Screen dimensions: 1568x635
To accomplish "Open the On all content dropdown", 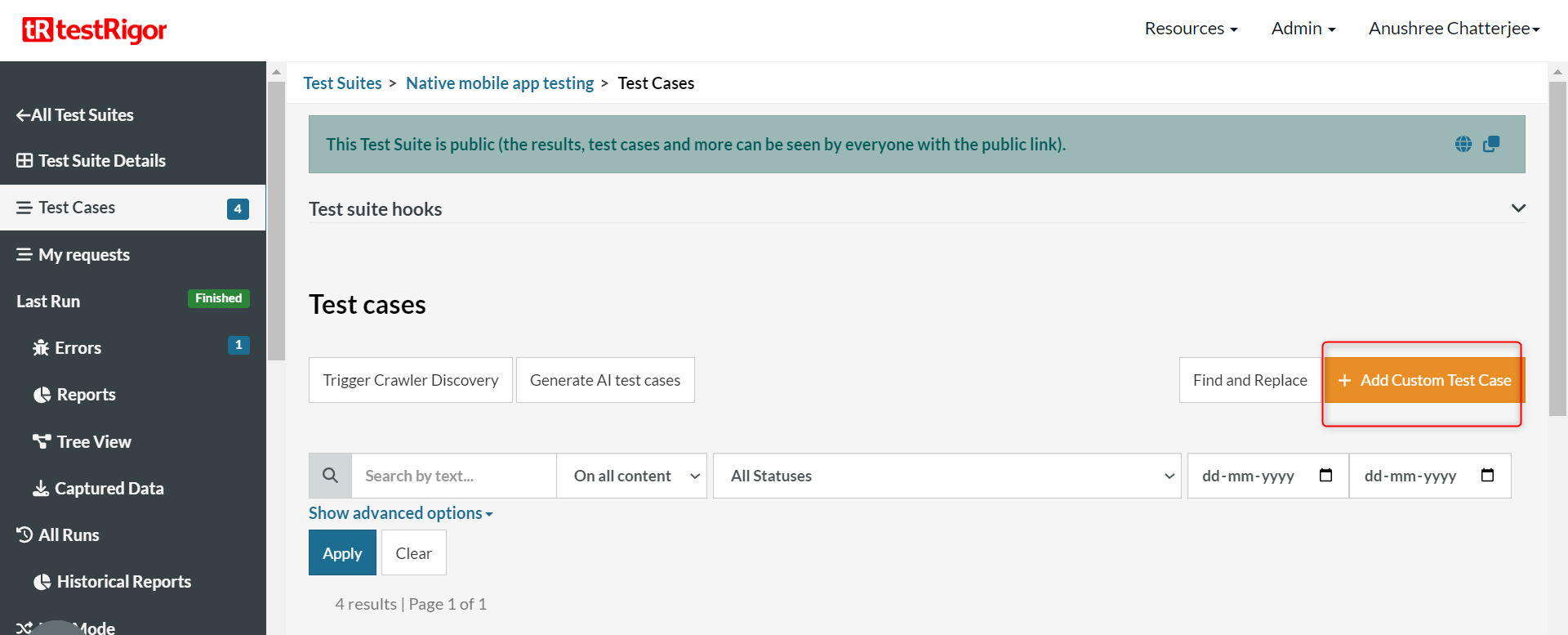I will [631, 476].
